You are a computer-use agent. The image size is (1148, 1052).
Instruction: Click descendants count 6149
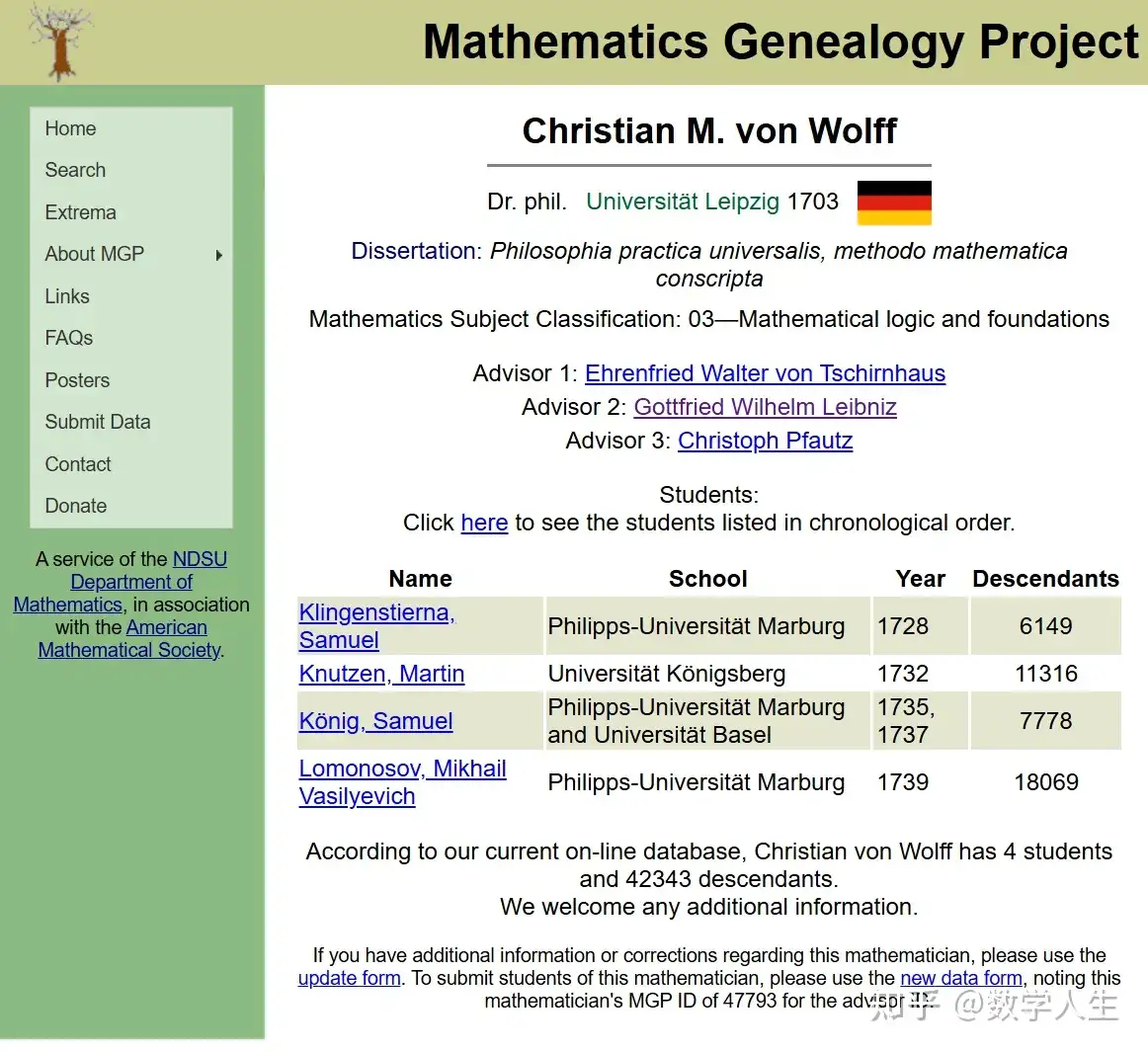[1045, 626]
